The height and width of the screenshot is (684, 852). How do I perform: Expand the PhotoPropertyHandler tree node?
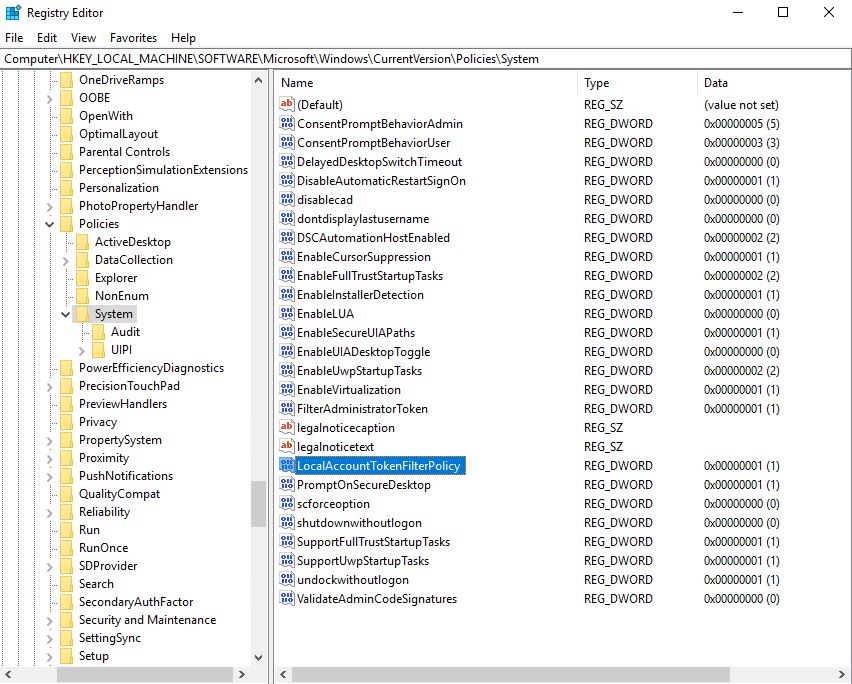click(49, 206)
